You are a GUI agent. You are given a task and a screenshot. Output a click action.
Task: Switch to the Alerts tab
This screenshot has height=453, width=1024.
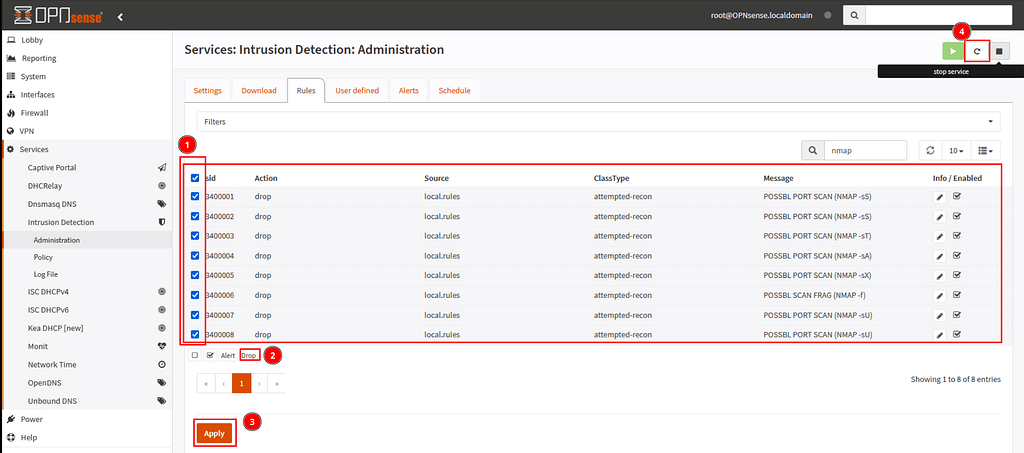pos(408,90)
